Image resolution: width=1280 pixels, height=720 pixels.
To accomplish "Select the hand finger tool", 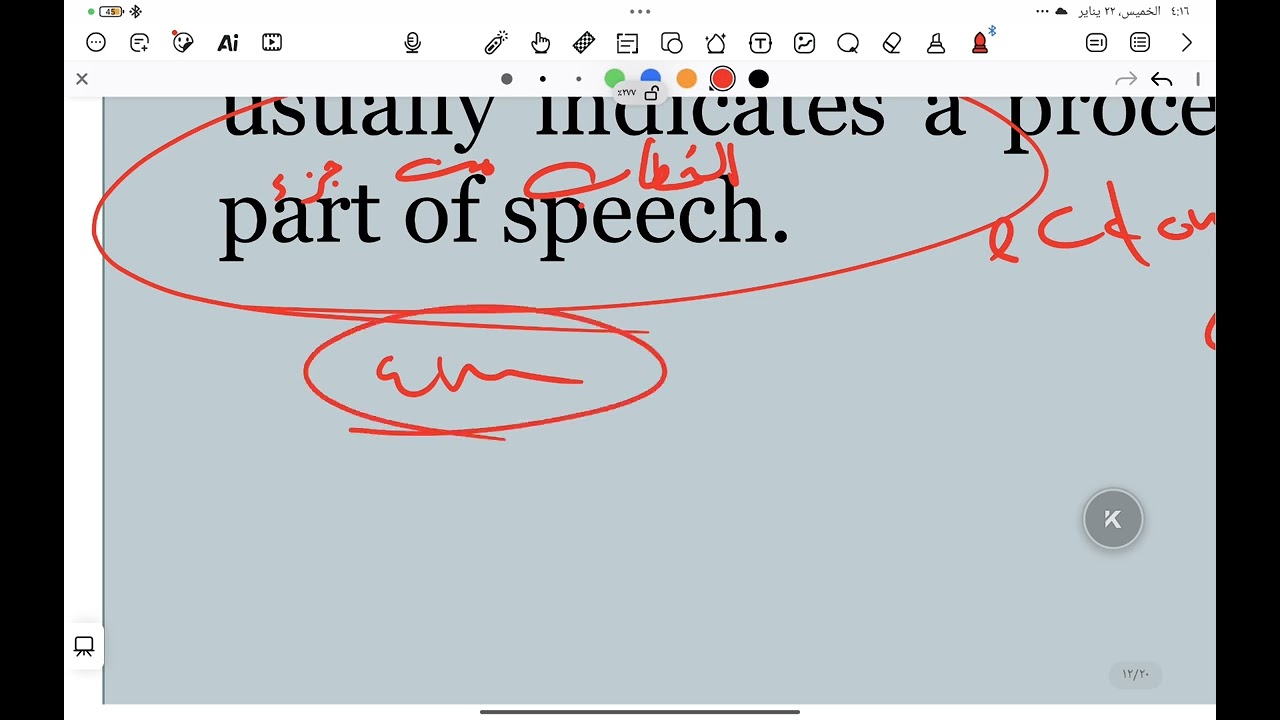I will click(x=541, y=43).
